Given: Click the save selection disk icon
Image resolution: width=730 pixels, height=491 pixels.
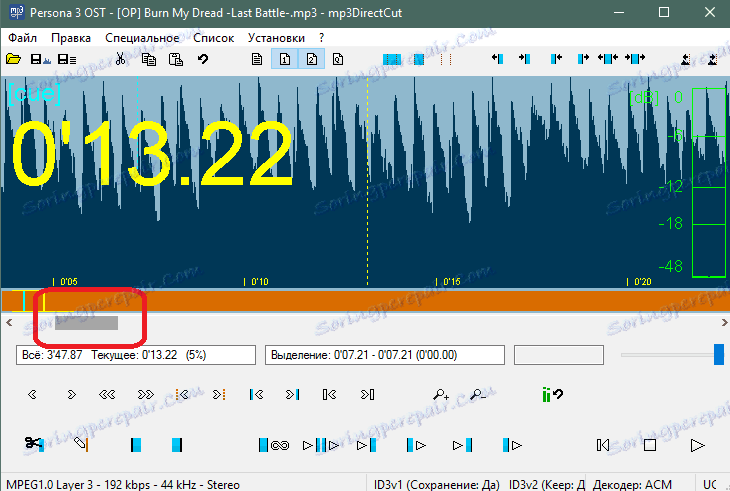Looking at the screenshot, I should coord(41,59).
